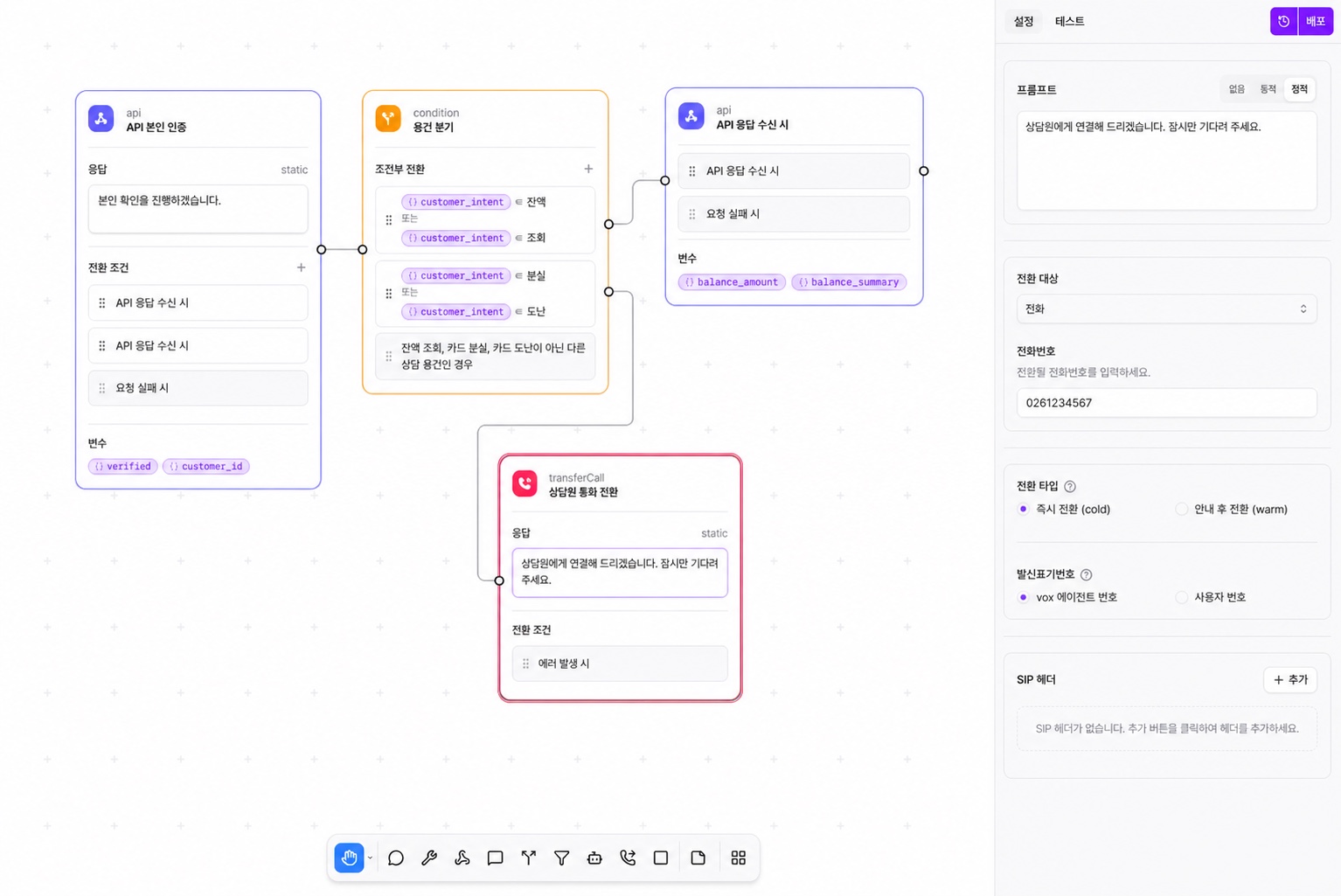1341x896 pixels.
Task: Open the 전환 대상 dropdown showing 전화
Action: click(x=1166, y=309)
